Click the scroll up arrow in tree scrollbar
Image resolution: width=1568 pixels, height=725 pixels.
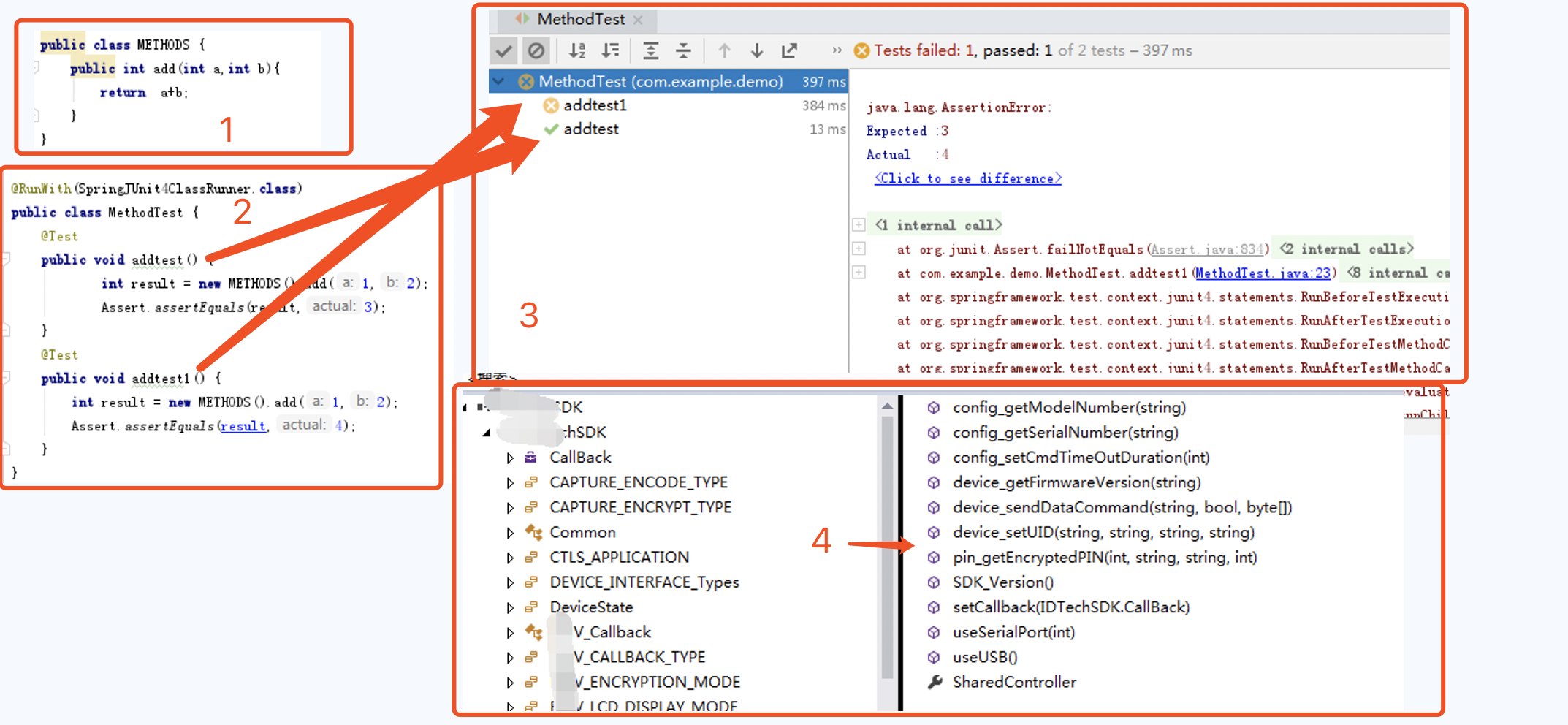point(887,406)
